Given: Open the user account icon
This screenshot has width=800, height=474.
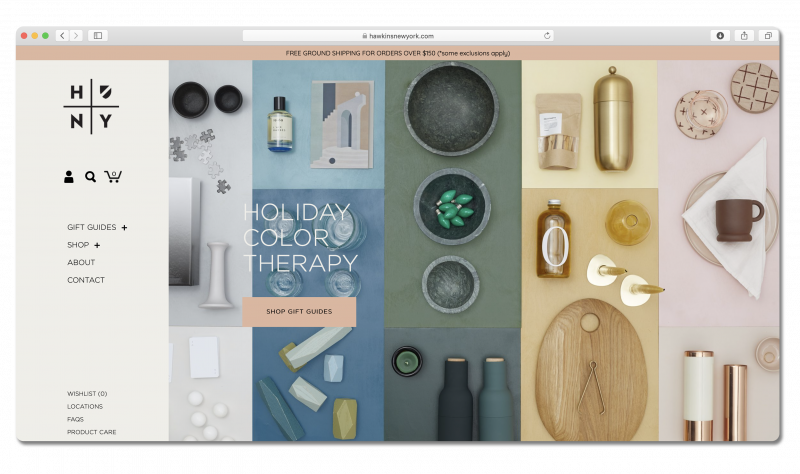Looking at the screenshot, I should pos(69,177).
